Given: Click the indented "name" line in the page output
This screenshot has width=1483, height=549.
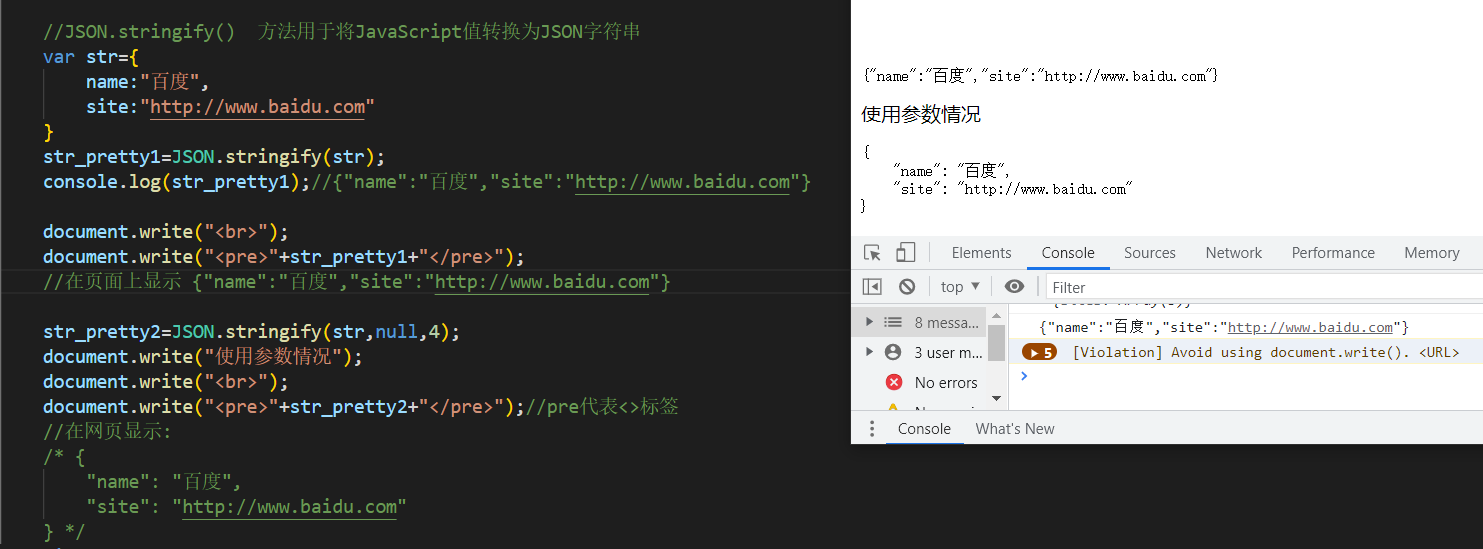Looking at the screenshot, I should [952, 171].
